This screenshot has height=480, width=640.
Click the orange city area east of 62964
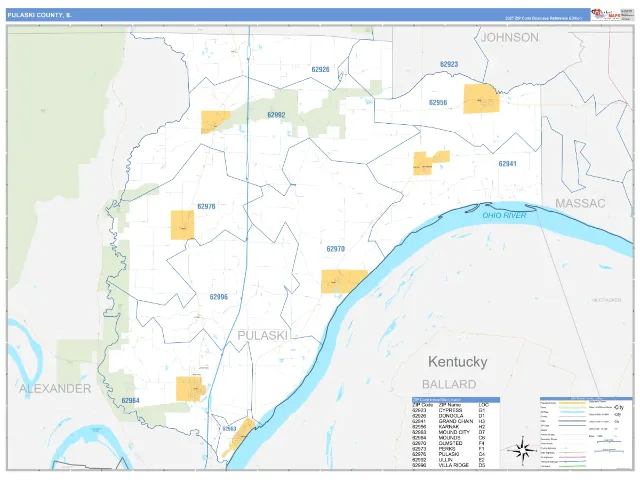click(189, 389)
